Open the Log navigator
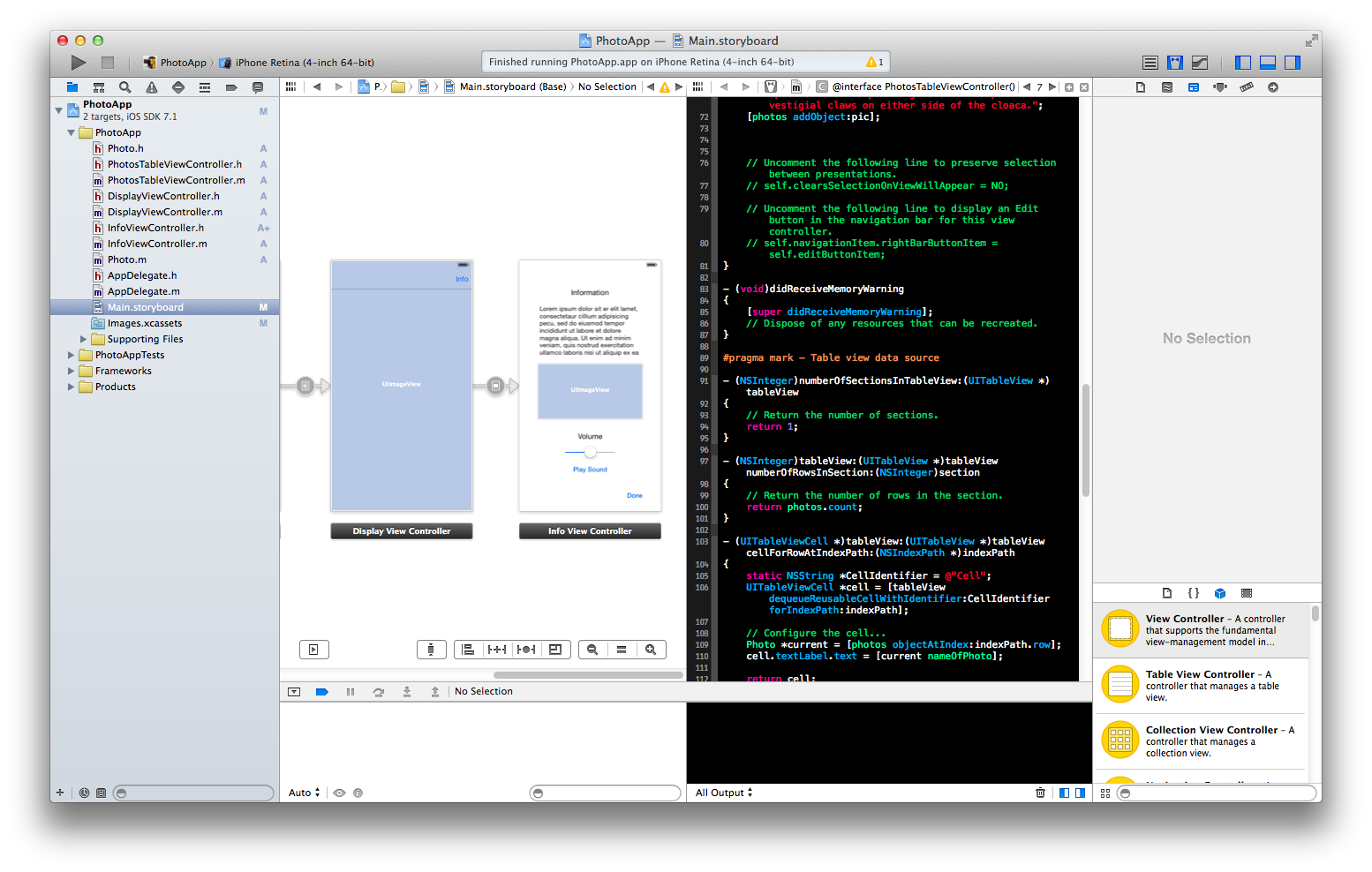 coord(258,87)
